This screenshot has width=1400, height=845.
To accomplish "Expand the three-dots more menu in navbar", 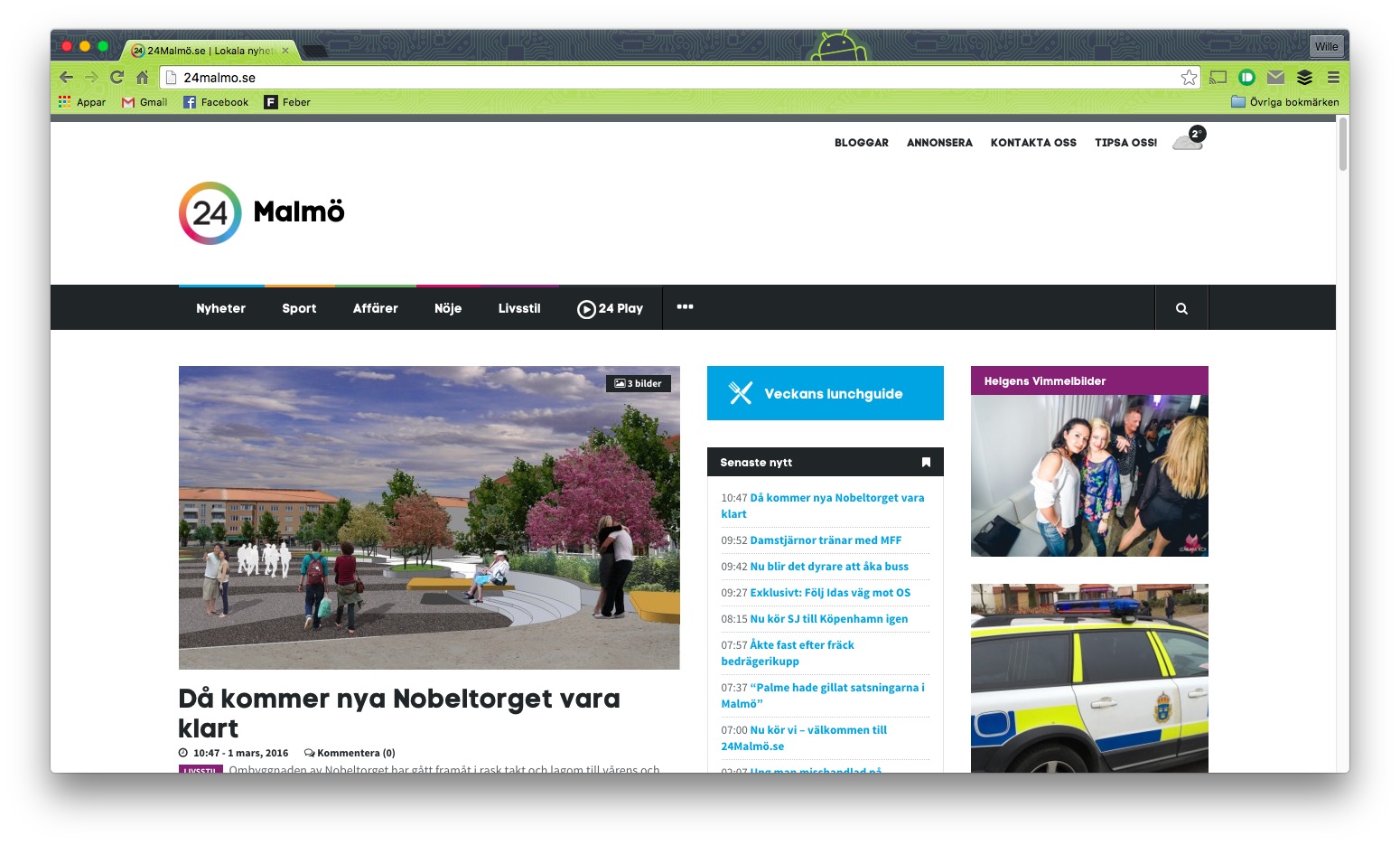I will (685, 307).
